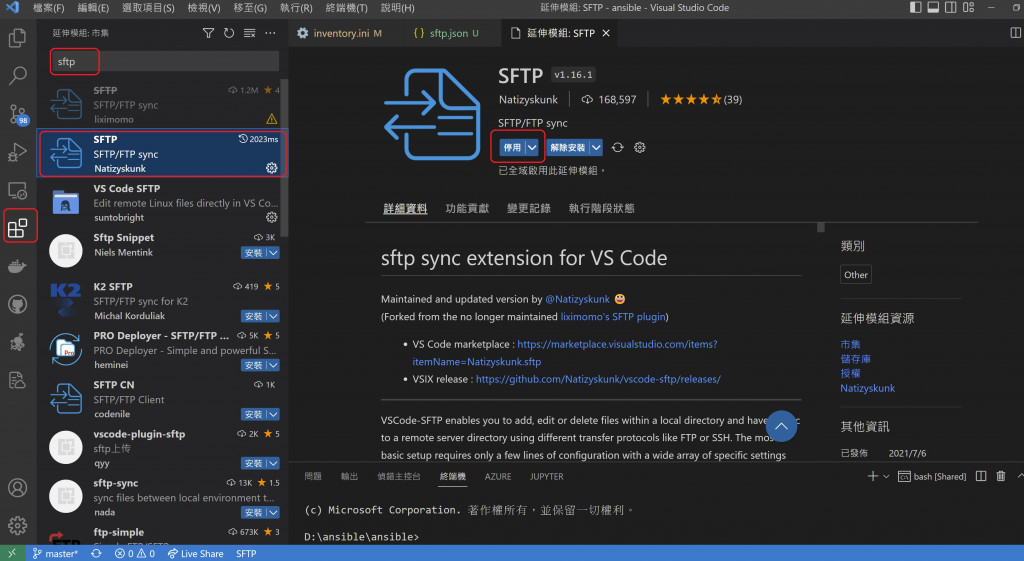Select the Extensions view icon
The width and height of the screenshot is (1024, 561).
click(18, 227)
